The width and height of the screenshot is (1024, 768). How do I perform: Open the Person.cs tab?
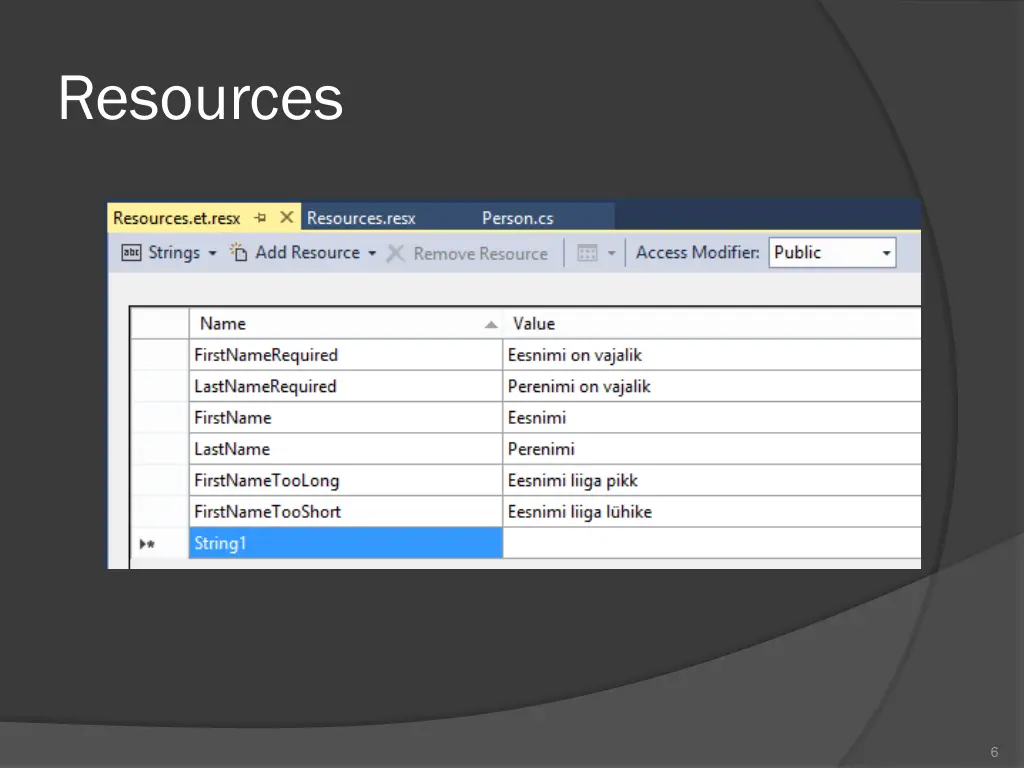tap(518, 217)
